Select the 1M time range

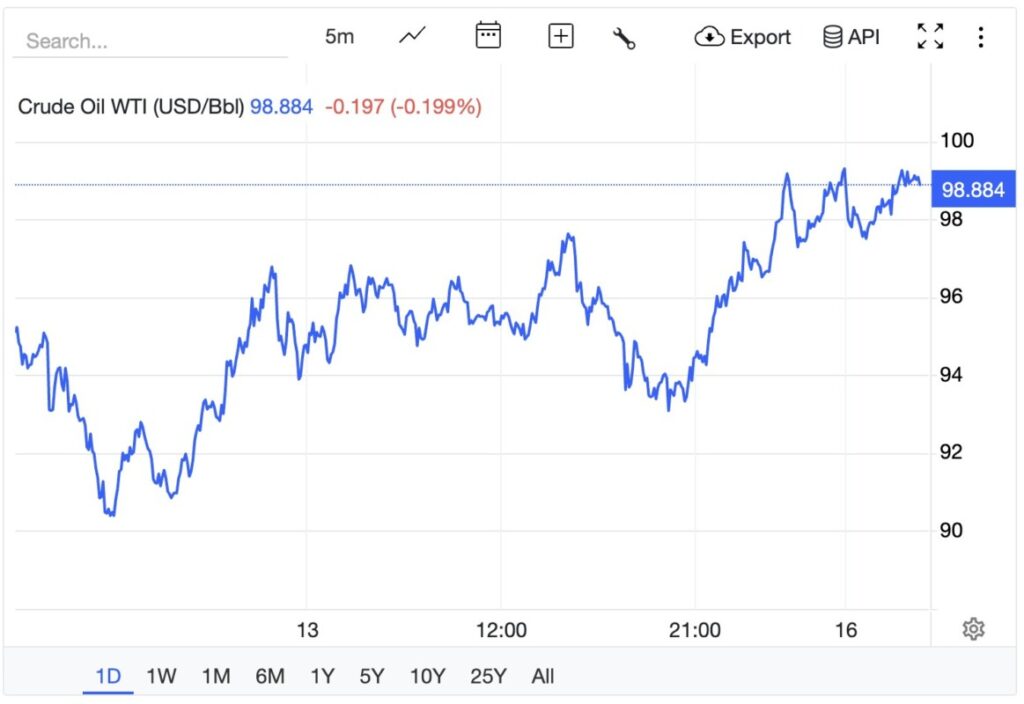pos(216,676)
